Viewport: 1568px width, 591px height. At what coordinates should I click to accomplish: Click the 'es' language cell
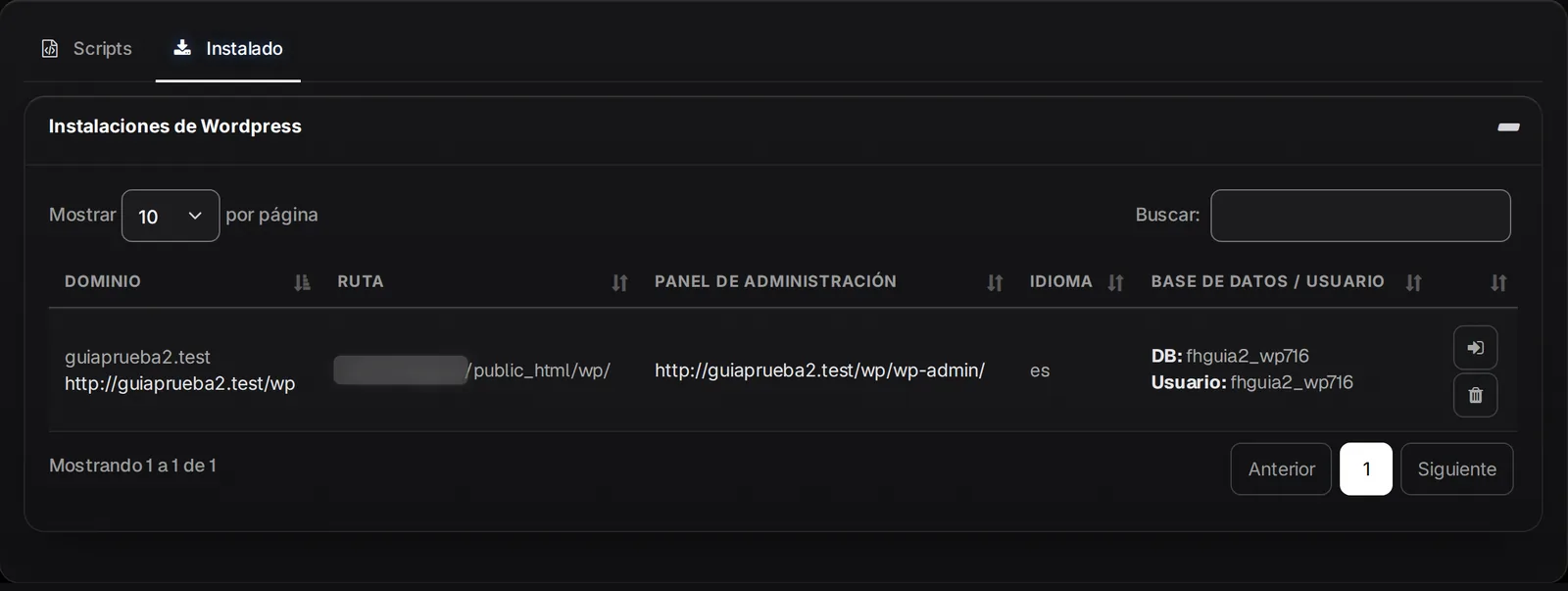1040,370
